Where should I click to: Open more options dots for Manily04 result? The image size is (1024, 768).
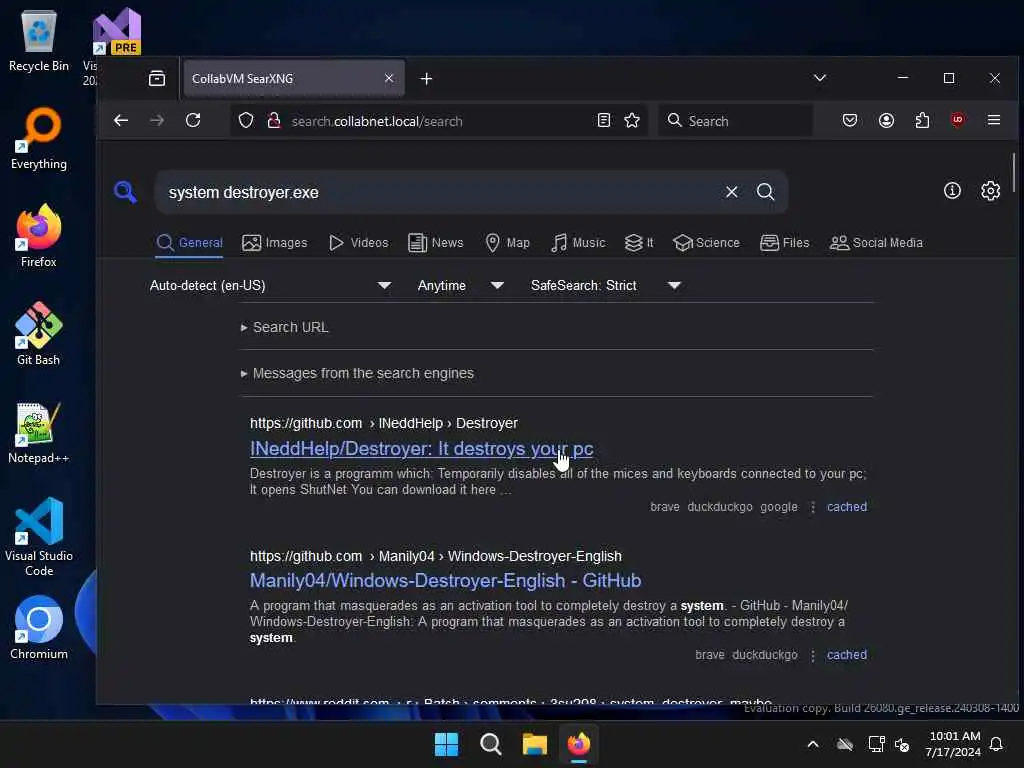pyautogui.click(x=812, y=656)
